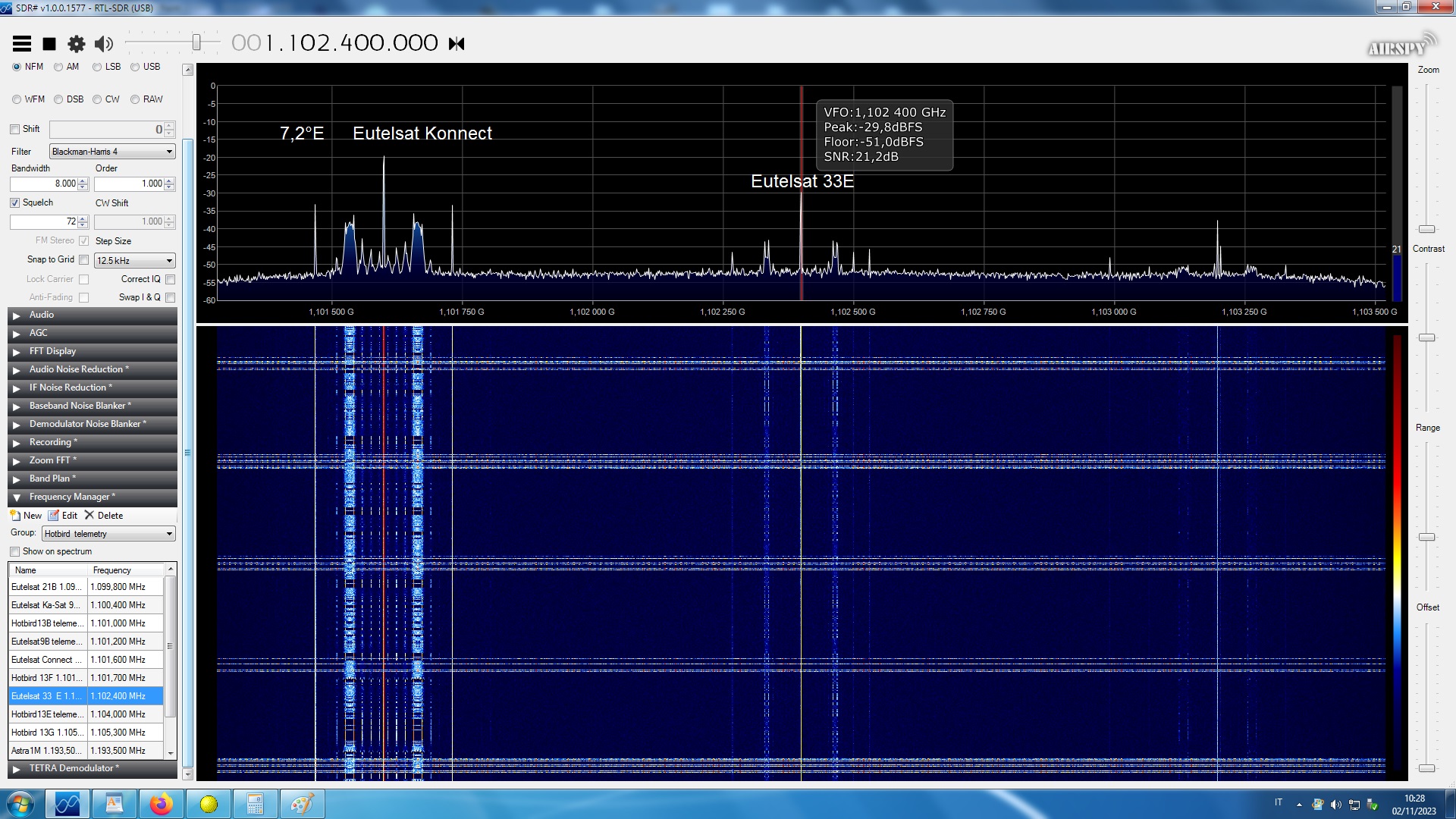
Task: Expand the Zoom FFT panel
Action: click(93, 460)
